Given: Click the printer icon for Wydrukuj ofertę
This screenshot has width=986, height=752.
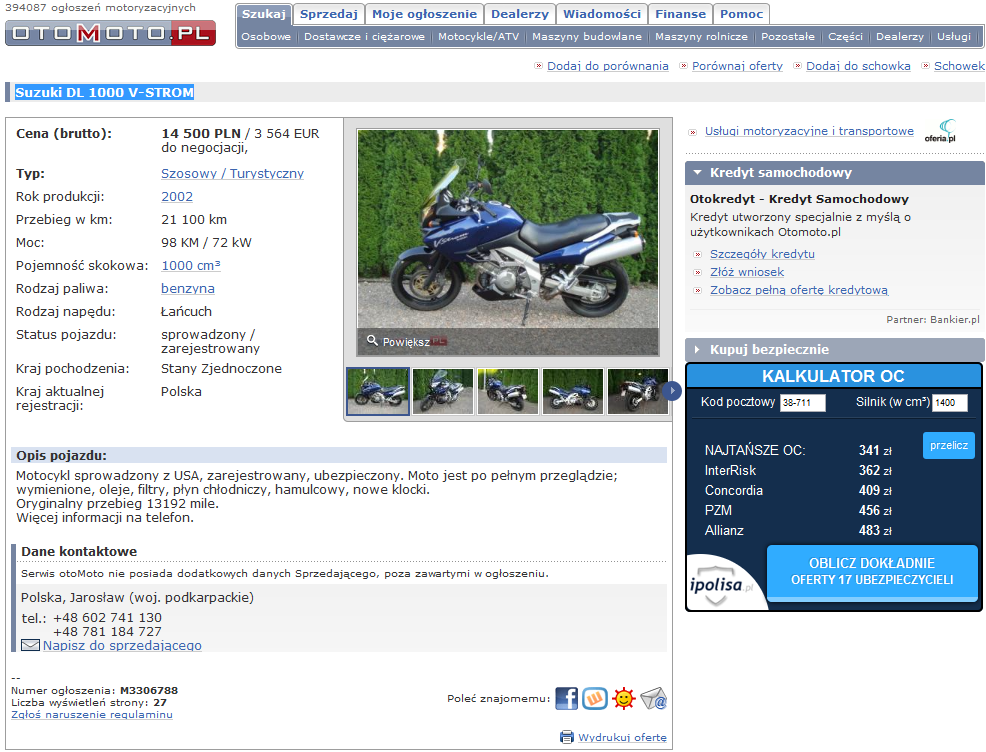Looking at the screenshot, I should (567, 737).
